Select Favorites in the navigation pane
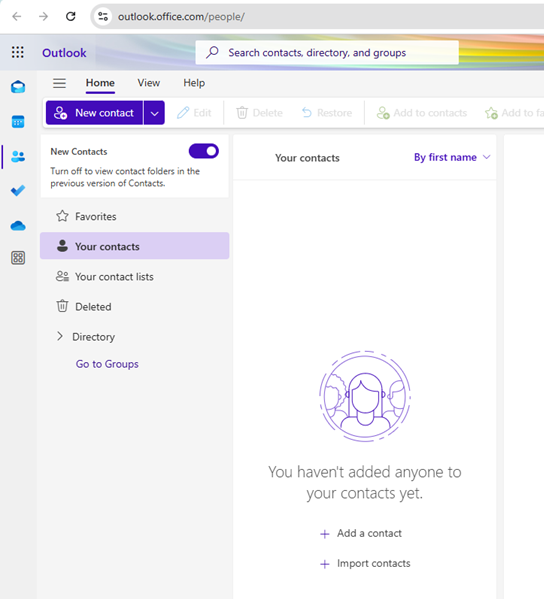544x599 pixels. [x=134, y=216]
